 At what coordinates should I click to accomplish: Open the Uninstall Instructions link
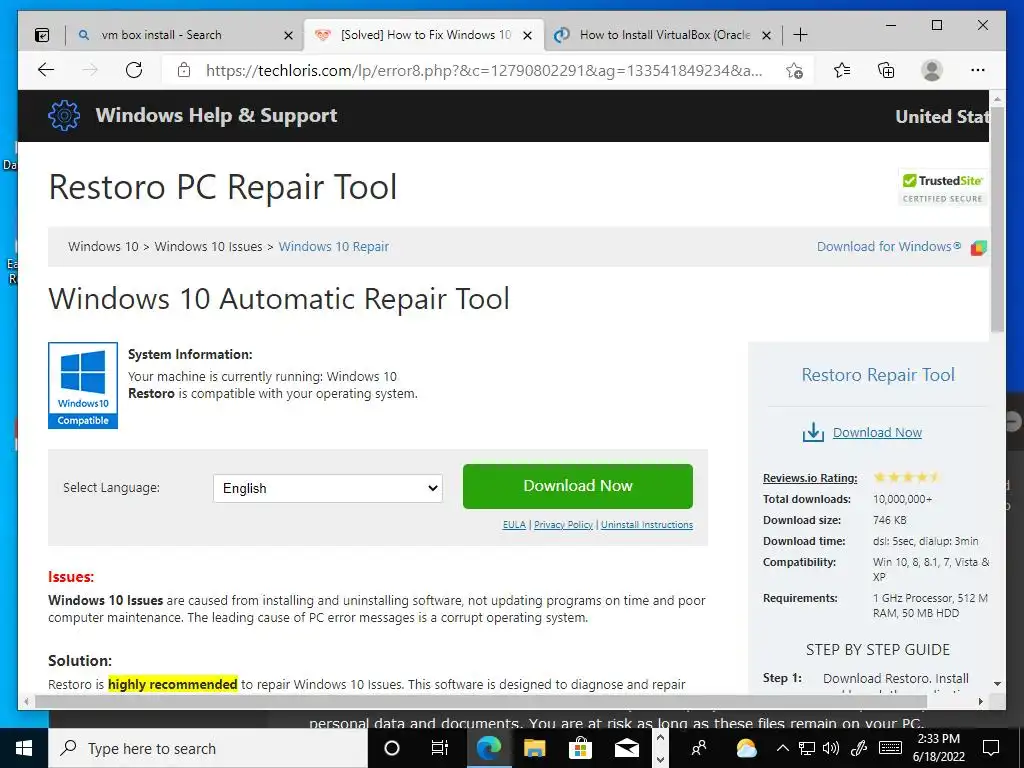click(647, 524)
